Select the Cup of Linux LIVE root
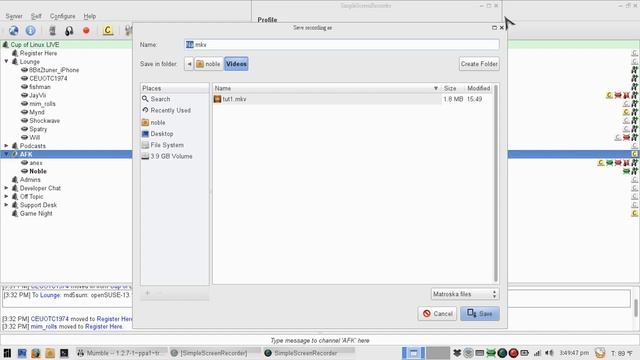Screen dimensions: 640x360 (34, 44)
